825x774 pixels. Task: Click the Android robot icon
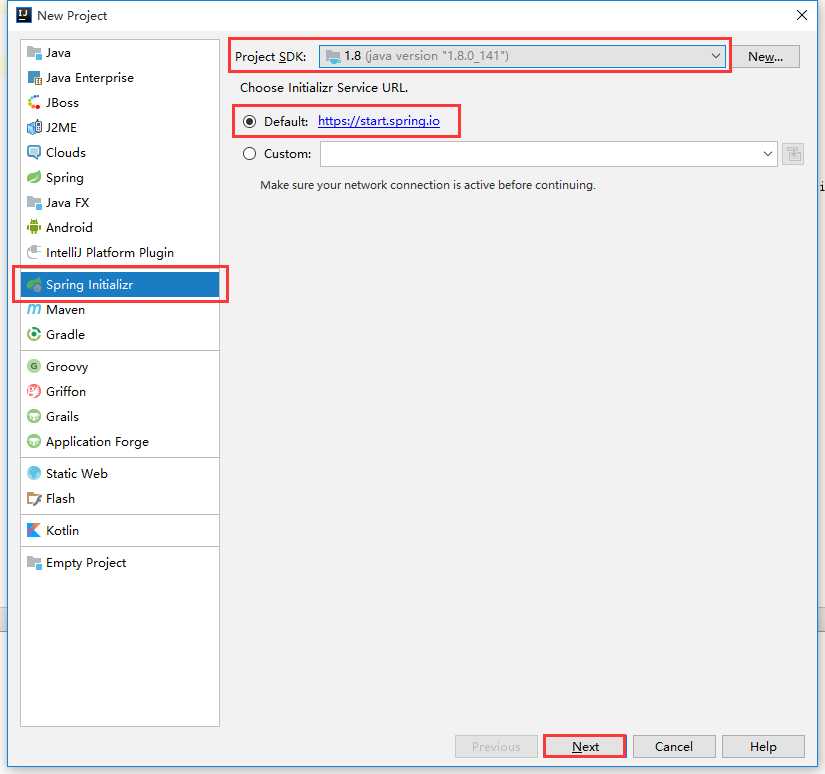pyautogui.click(x=34, y=227)
